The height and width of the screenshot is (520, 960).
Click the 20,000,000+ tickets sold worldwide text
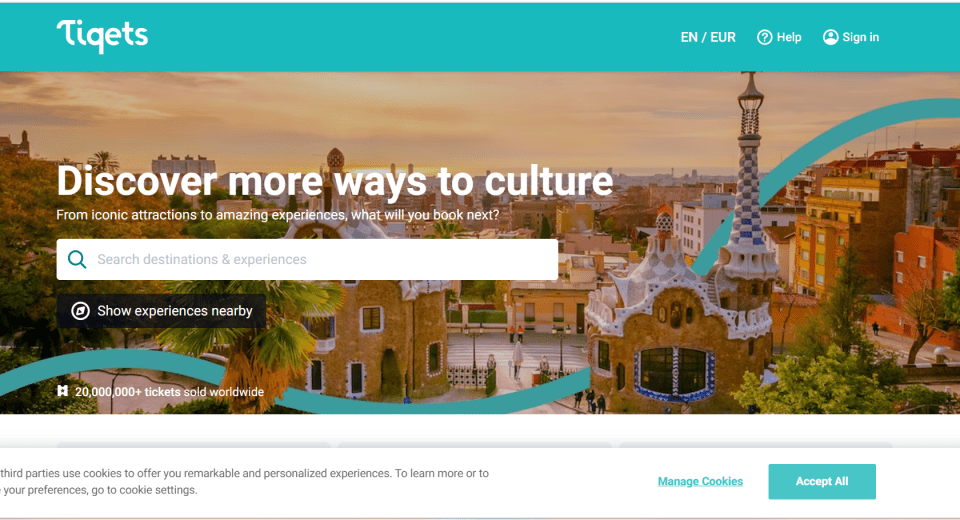click(169, 392)
